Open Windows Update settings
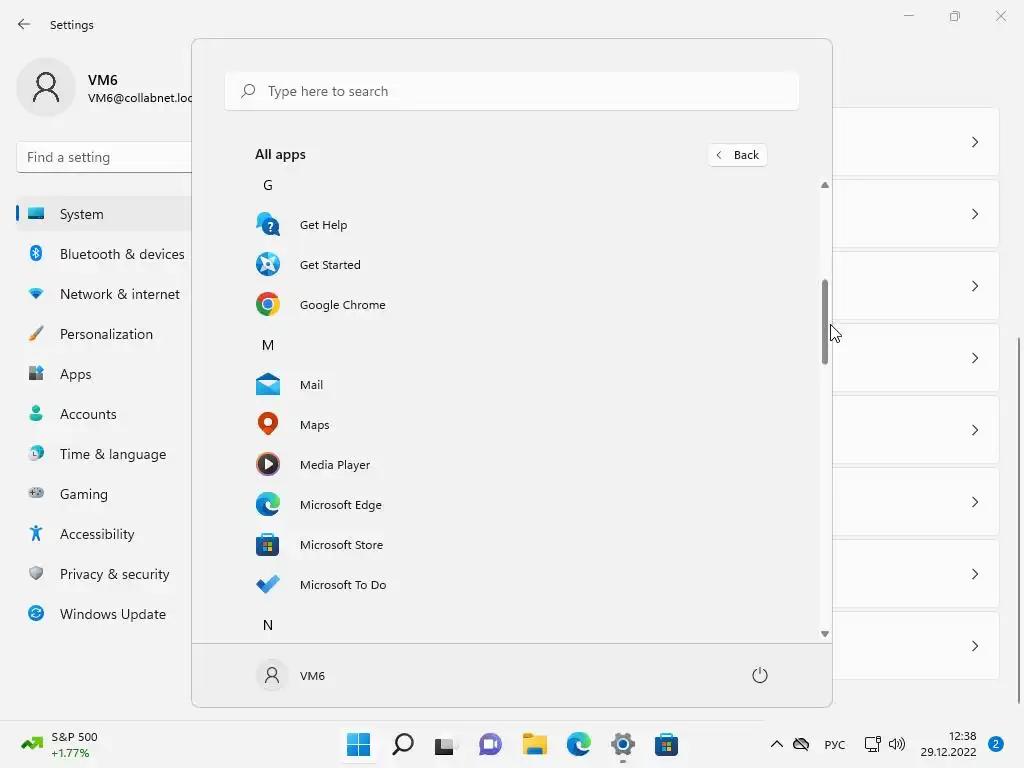Viewport: 1024px width, 768px height. (104, 614)
